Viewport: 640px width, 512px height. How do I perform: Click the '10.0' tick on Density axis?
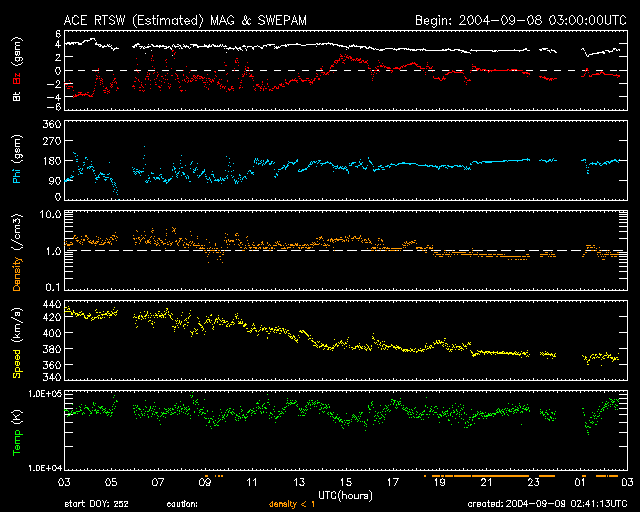coord(50,214)
